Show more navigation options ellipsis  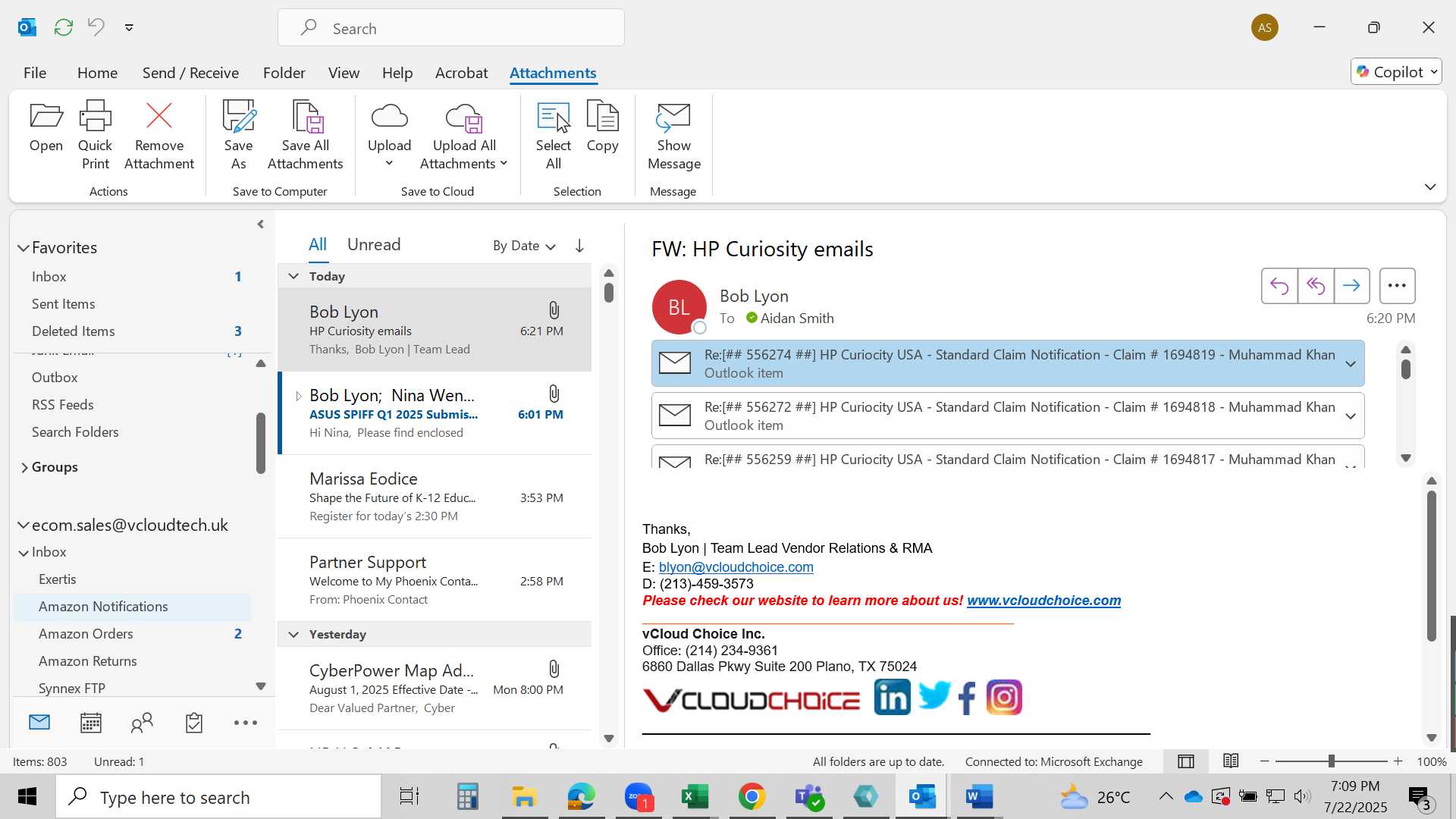[246, 723]
